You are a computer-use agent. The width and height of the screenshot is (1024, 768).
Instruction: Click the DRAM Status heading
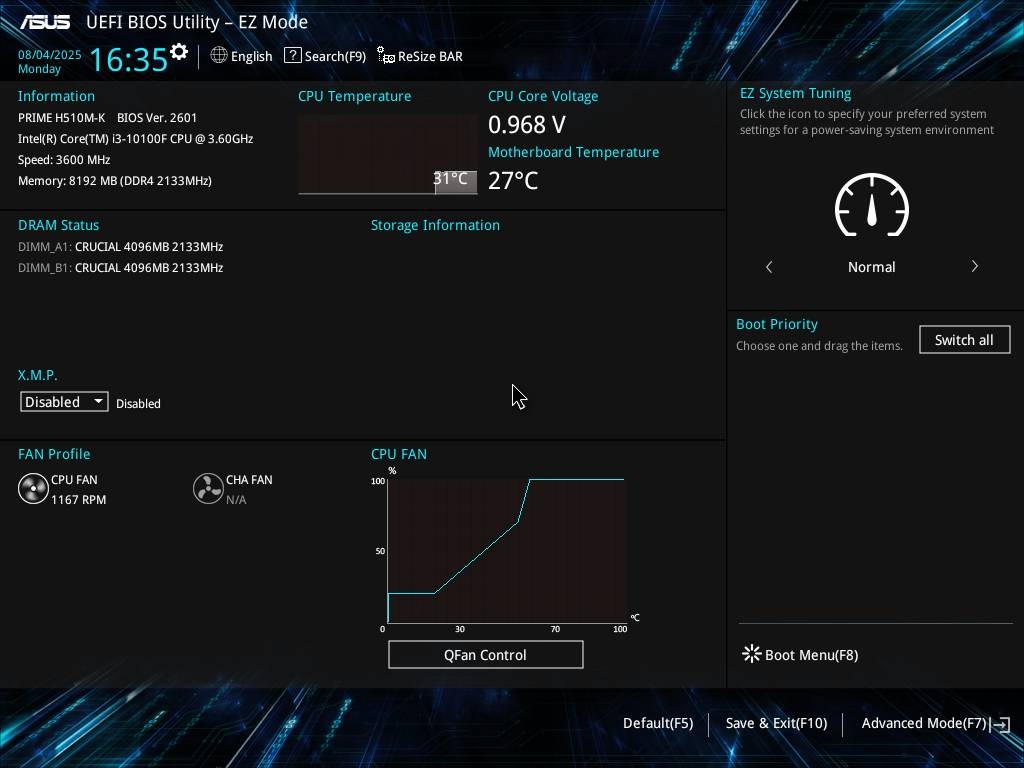tap(58, 225)
